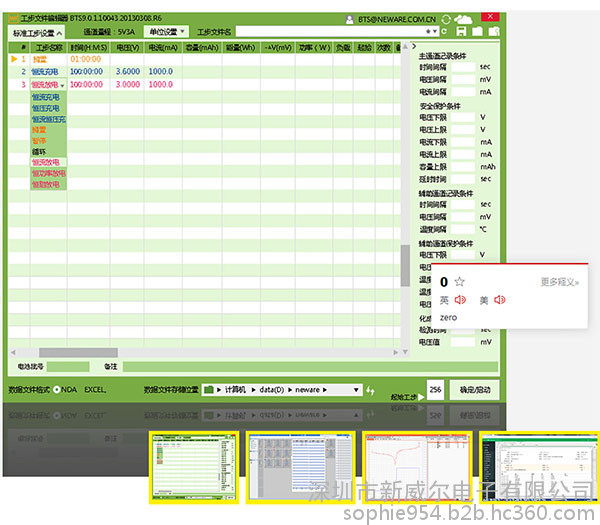Select the EXCEL data file format option
Image resolution: width=600 pixels, height=525 pixels.
[95, 388]
